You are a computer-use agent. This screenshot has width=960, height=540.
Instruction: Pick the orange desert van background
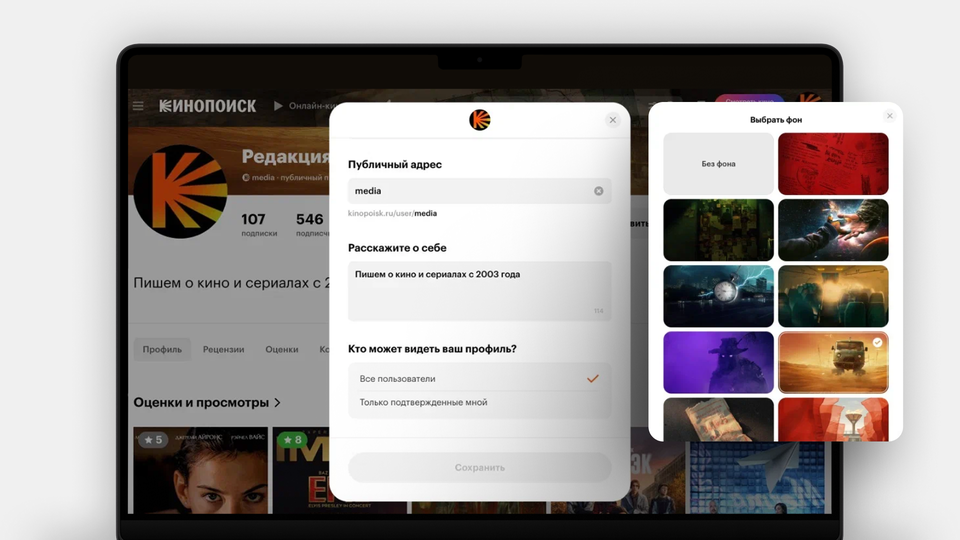[833, 362]
